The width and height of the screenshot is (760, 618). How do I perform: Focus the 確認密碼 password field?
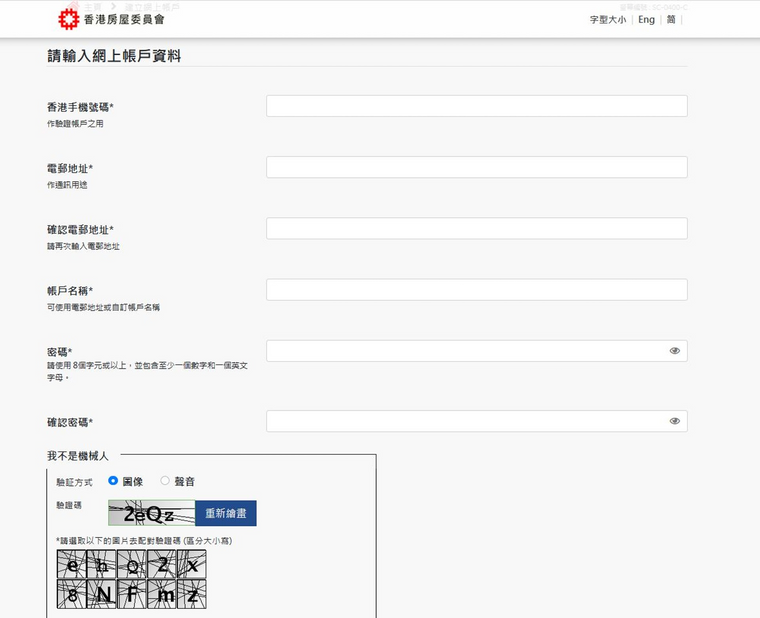[476, 421]
